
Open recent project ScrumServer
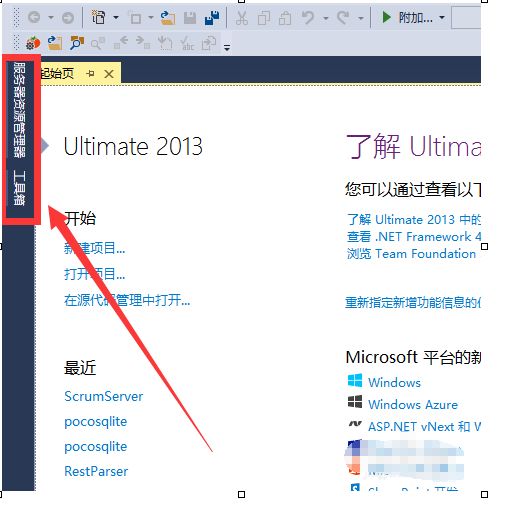point(104,396)
